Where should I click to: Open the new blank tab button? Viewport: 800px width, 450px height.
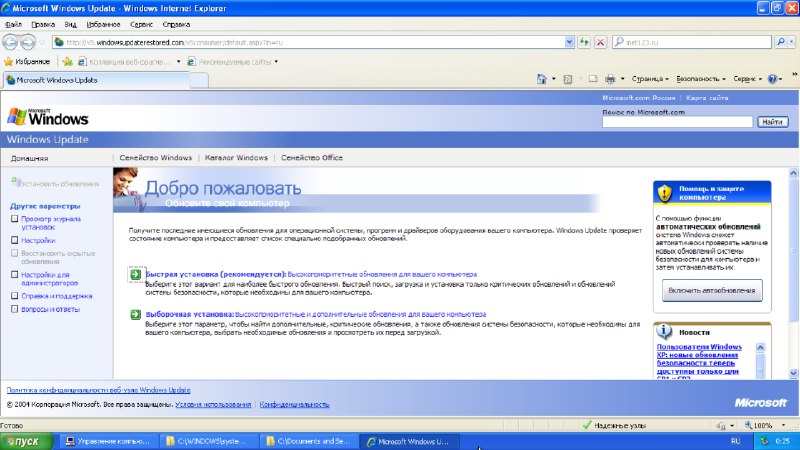199,80
